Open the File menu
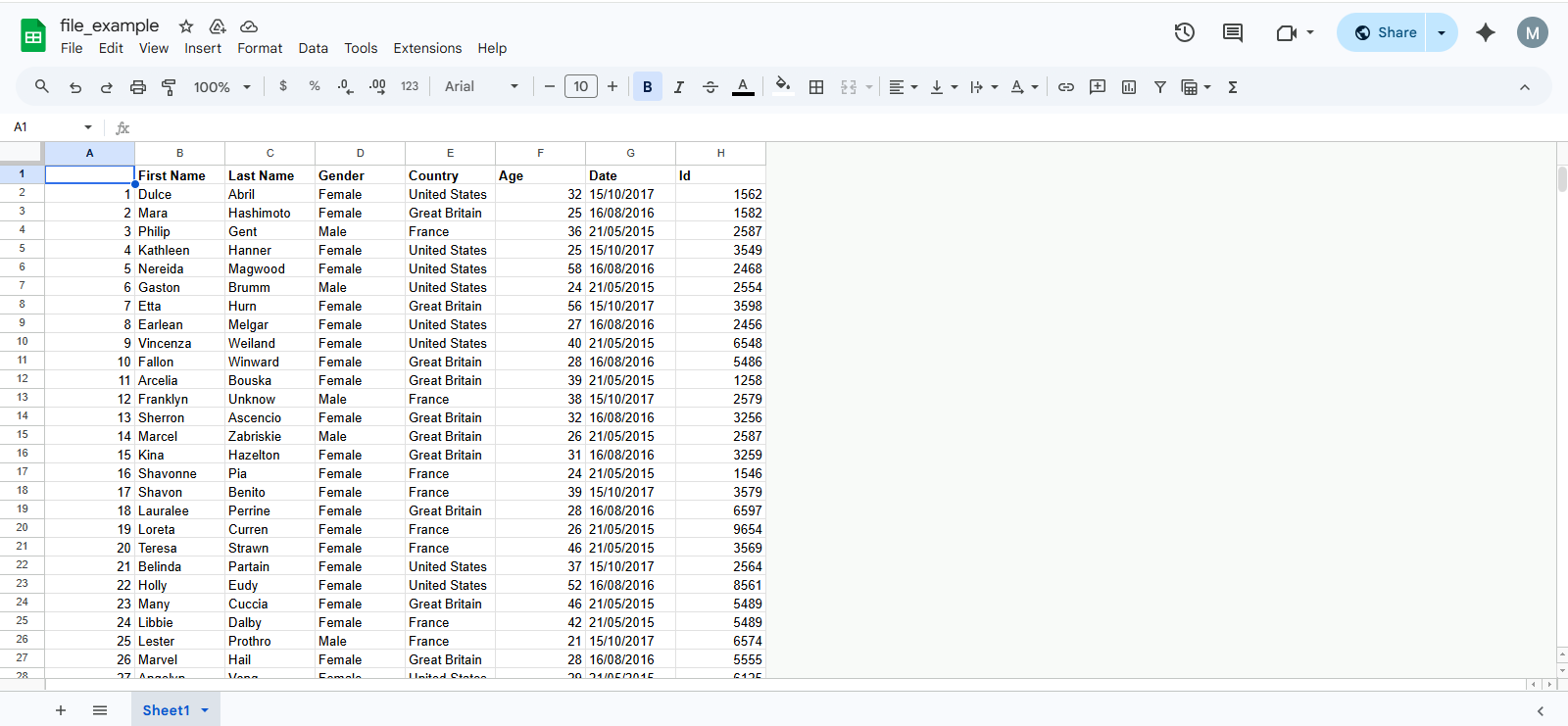The width and height of the screenshot is (1568, 726). pos(72,48)
